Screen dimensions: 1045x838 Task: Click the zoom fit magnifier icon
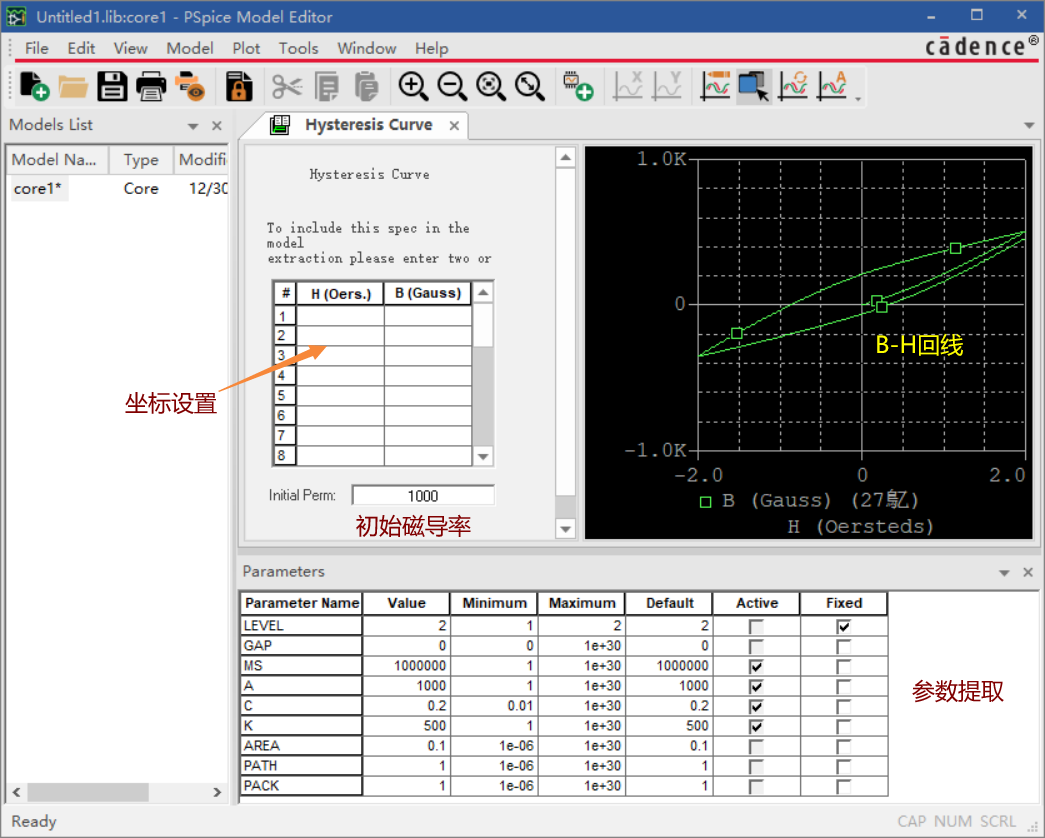[x=530, y=86]
